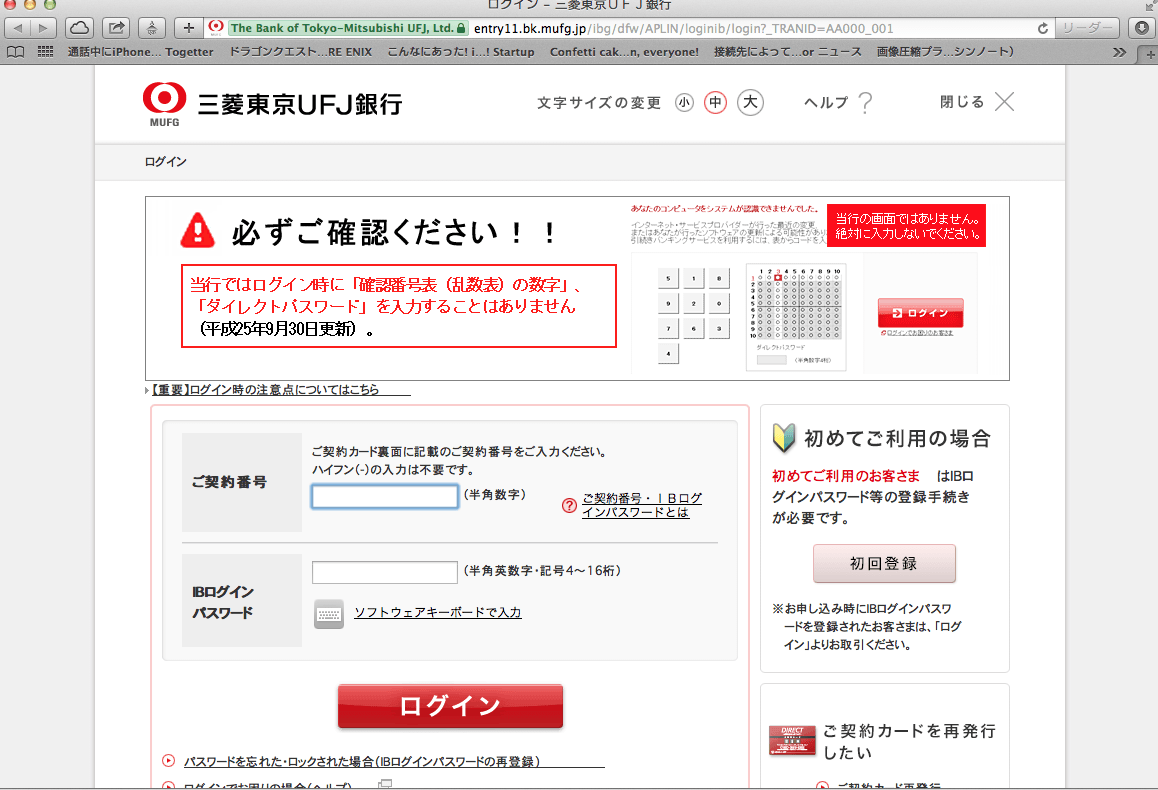The image size is (1158, 790).
Task: Click the question mark help icon beside ご契約番号 link
Action: tap(569, 505)
